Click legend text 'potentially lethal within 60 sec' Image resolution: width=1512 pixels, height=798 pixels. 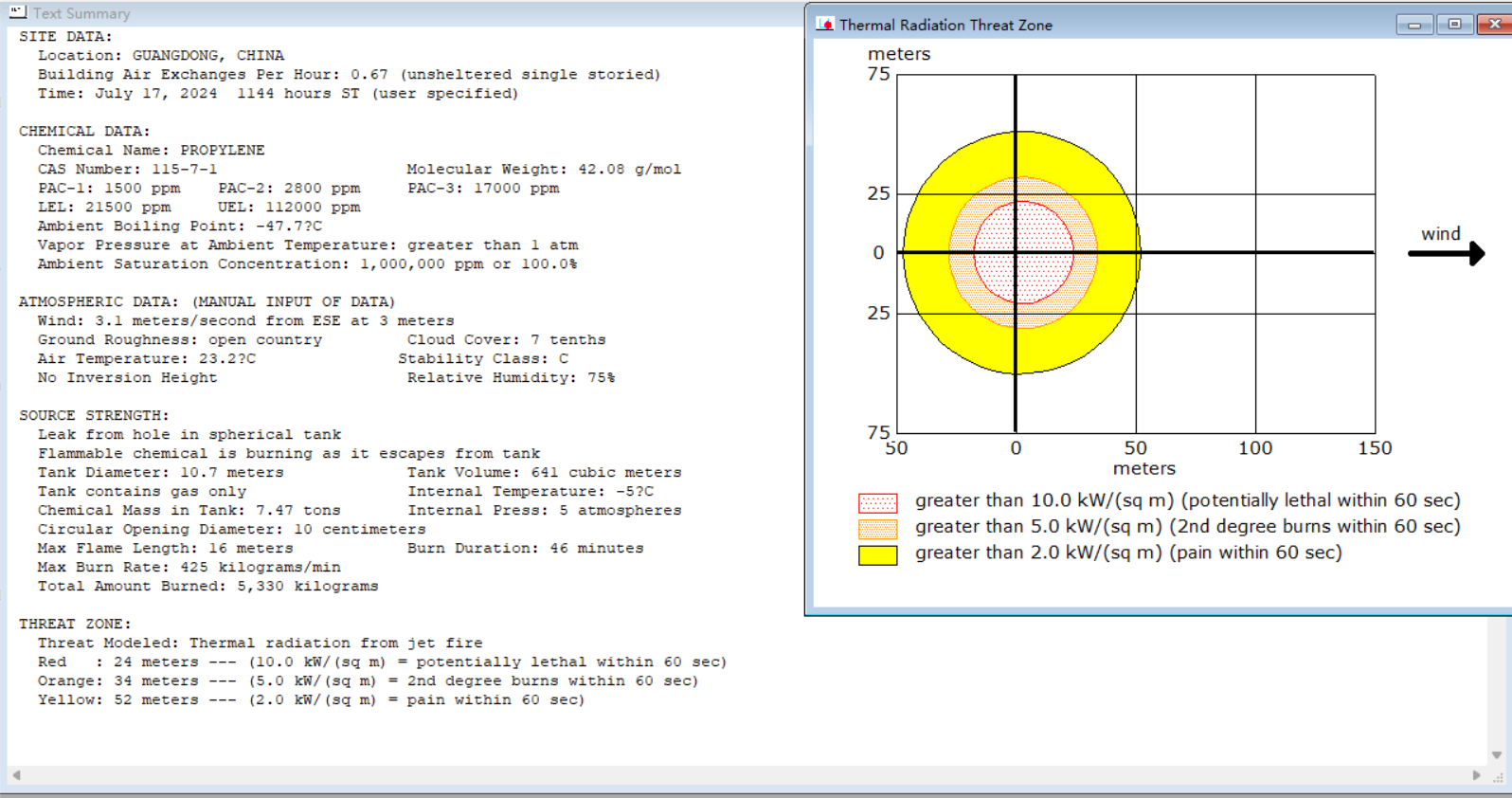tap(1321, 500)
